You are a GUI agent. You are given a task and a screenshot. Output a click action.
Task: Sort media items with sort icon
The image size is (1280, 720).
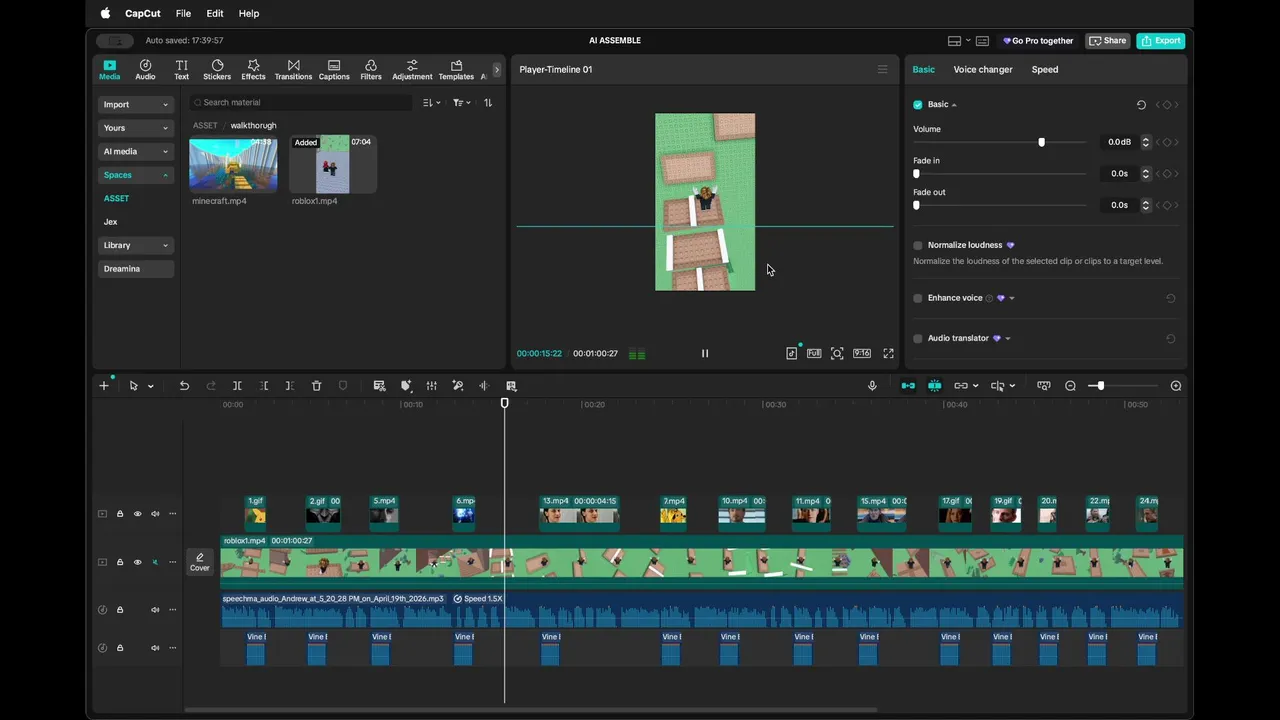click(488, 102)
